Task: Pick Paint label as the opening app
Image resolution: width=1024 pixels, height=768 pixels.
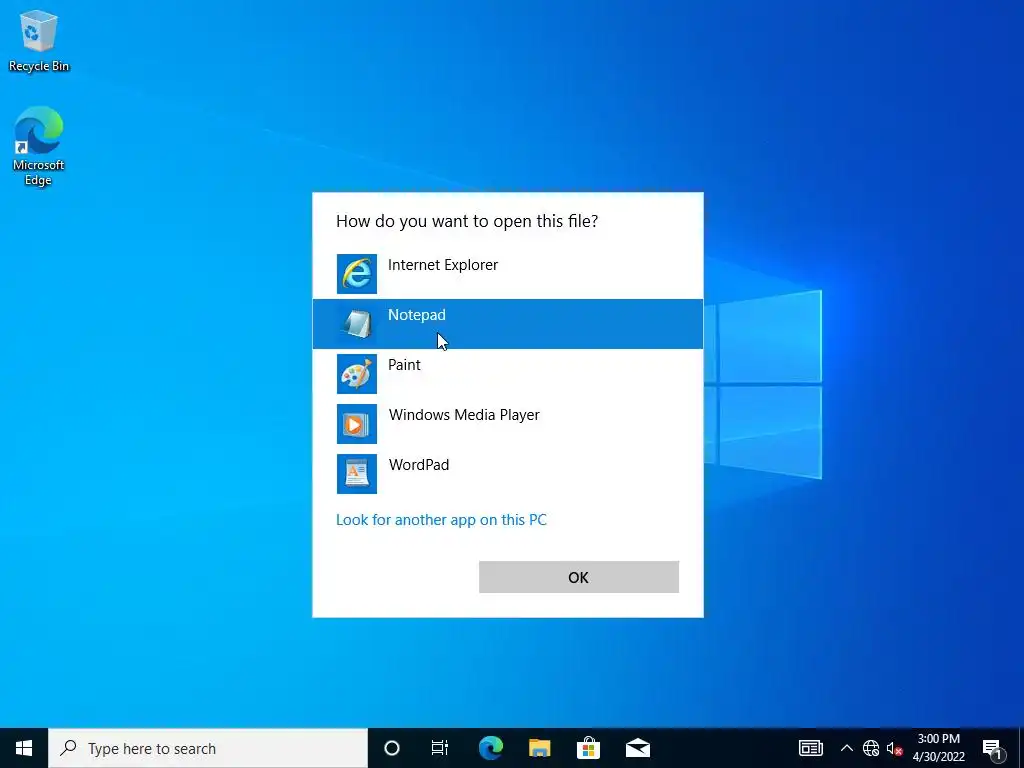Action: click(x=404, y=364)
